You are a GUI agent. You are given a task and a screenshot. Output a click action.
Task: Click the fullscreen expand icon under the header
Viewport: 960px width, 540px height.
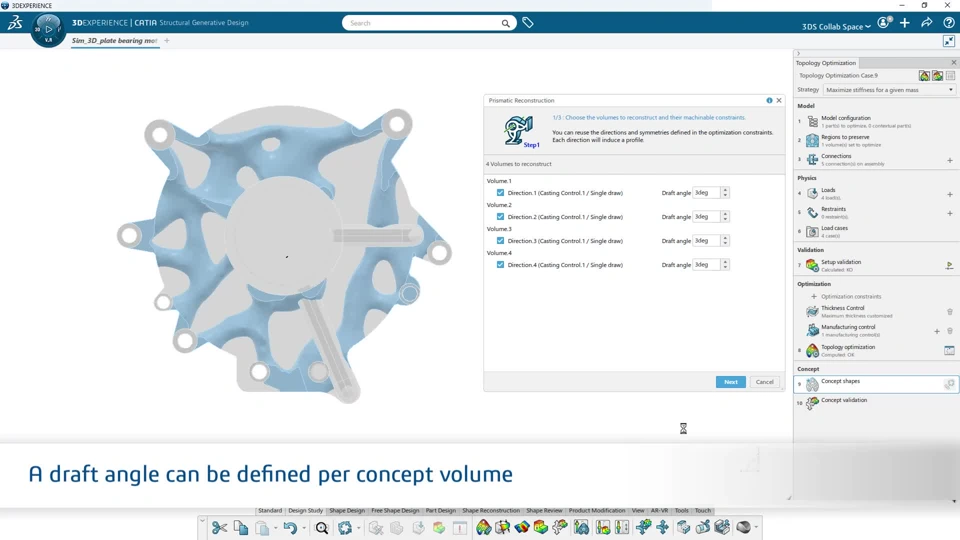click(948, 41)
